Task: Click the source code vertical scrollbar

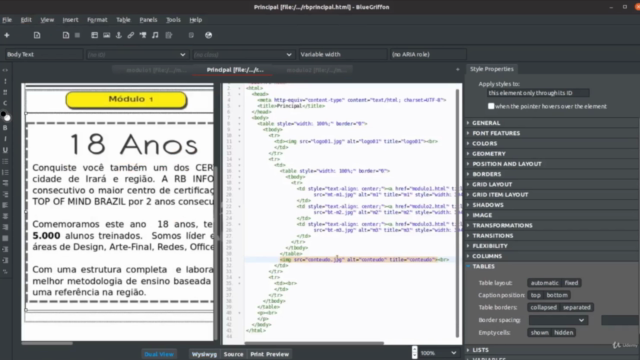Action: tap(458, 212)
